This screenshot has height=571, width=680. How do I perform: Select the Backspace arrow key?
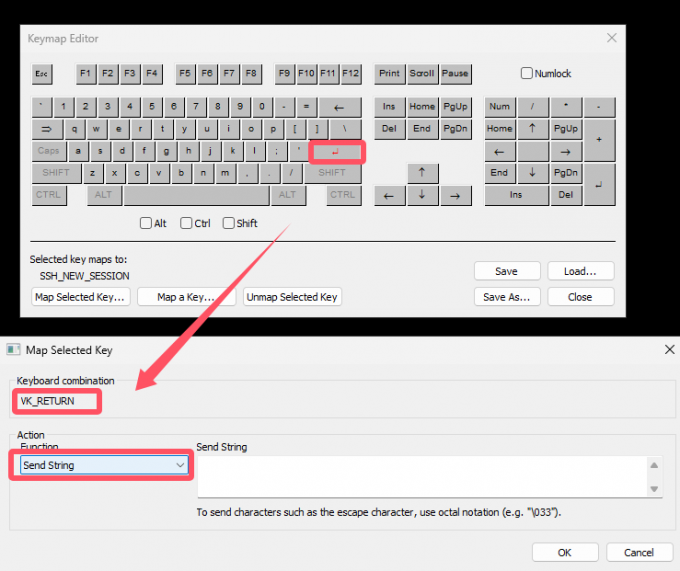(x=340, y=107)
